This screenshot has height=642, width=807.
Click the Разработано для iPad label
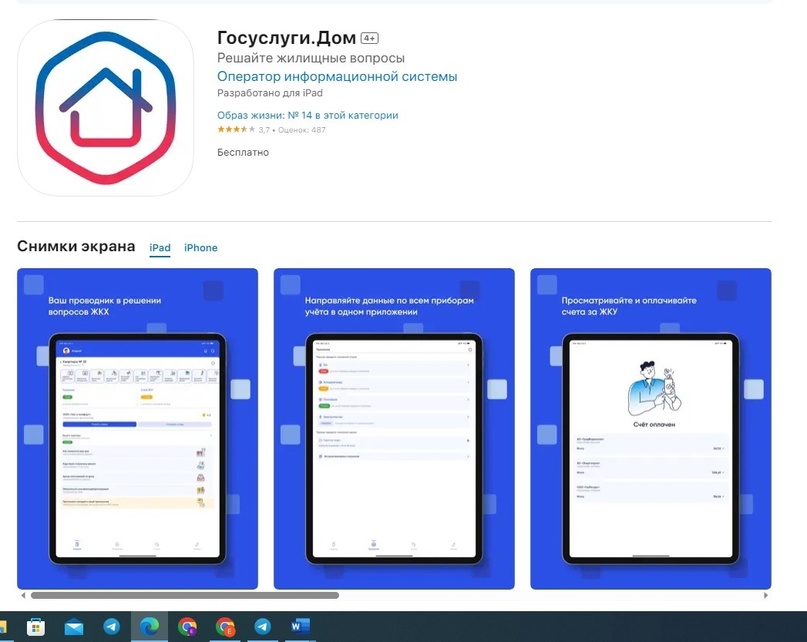[270, 93]
